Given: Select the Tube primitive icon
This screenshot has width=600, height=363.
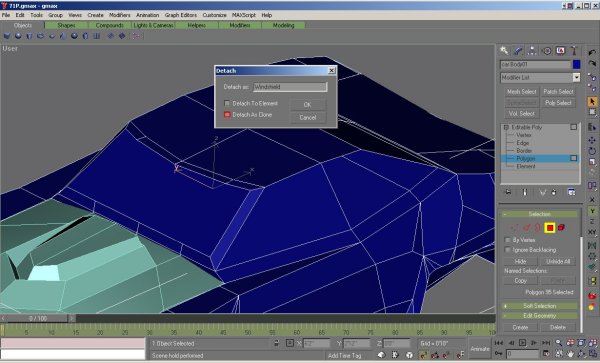Looking at the screenshot, I should (85, 36).
